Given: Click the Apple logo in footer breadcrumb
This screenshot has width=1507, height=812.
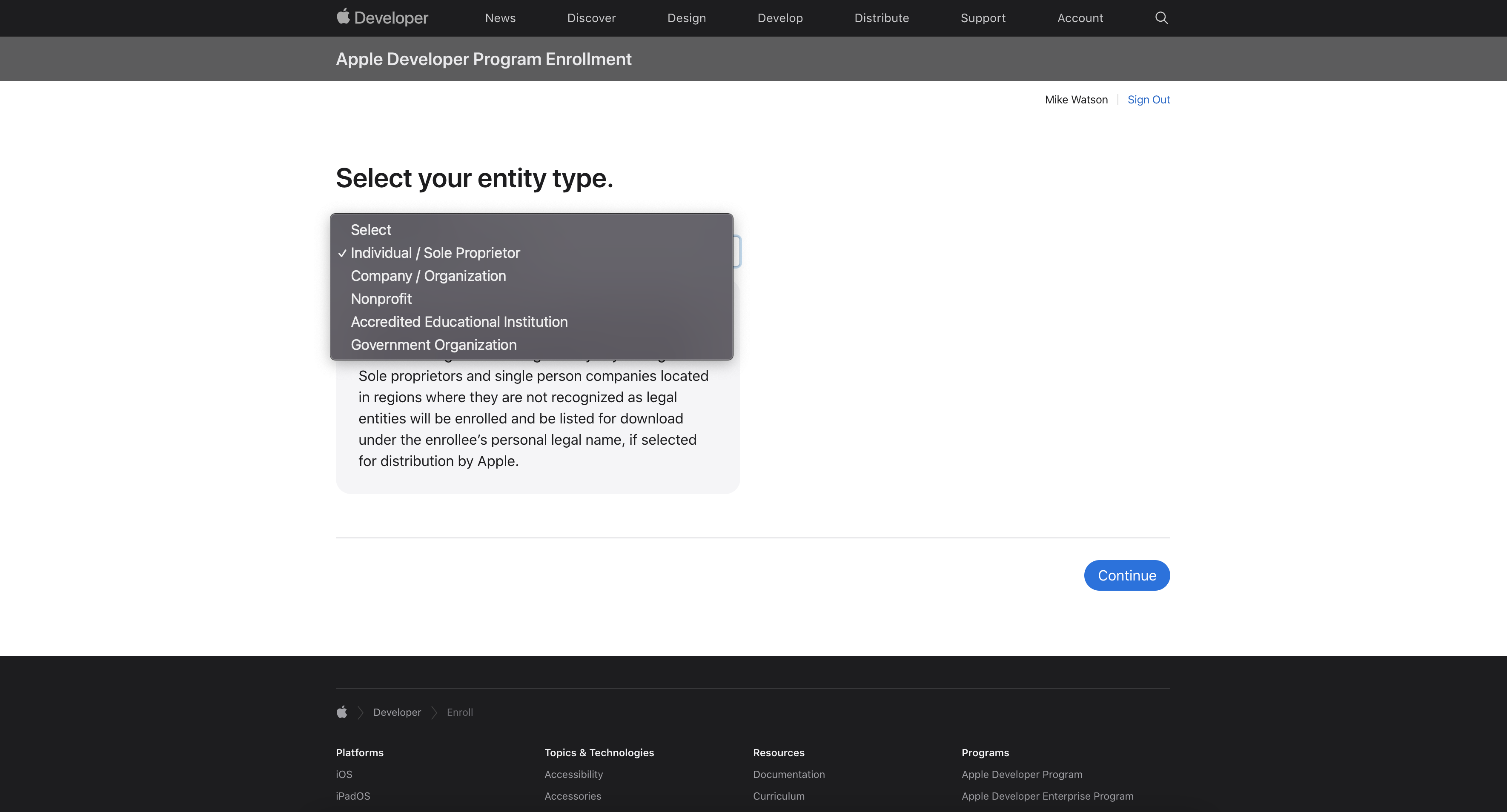Looking at the screenshot, I should [342, 712].
